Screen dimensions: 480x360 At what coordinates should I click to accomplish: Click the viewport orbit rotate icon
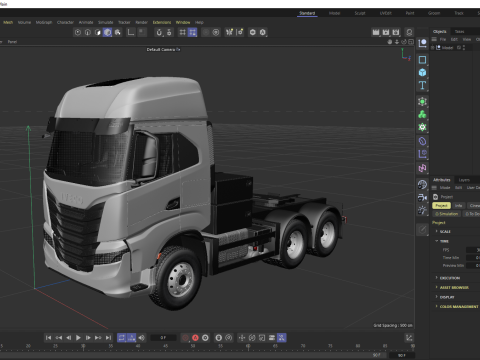pyautogui.click(x=404, y=42)
